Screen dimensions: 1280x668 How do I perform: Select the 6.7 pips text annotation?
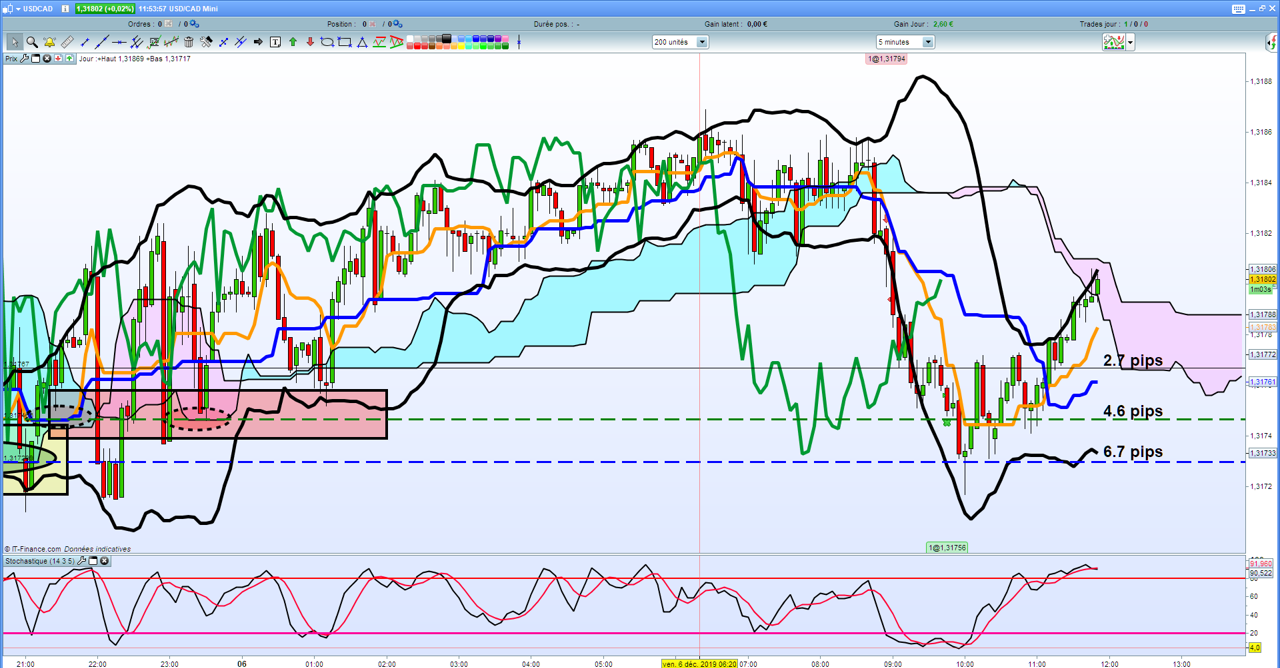coord(1133,452)
